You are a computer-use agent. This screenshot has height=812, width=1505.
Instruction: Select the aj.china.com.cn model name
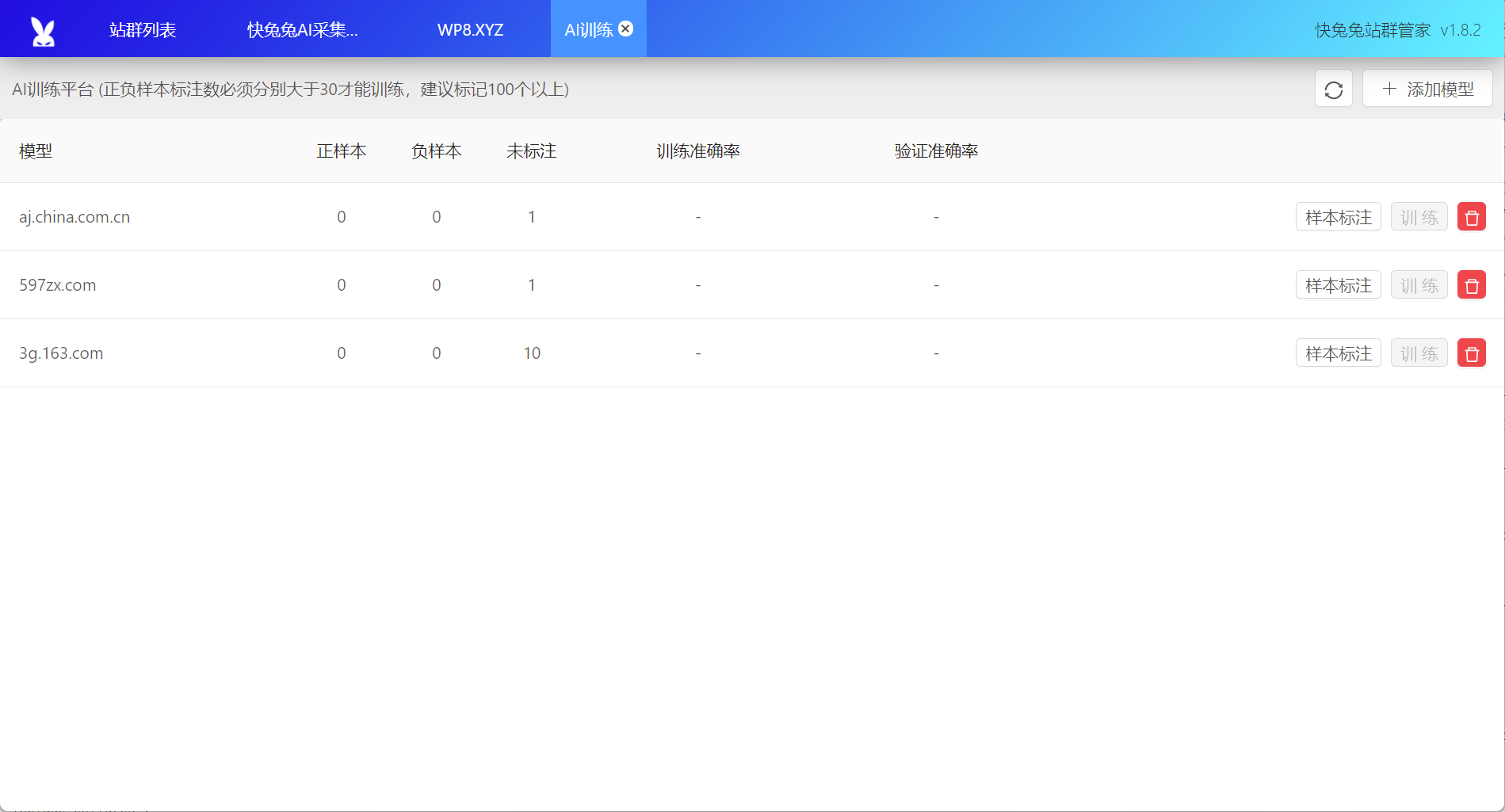coord(74,217)
